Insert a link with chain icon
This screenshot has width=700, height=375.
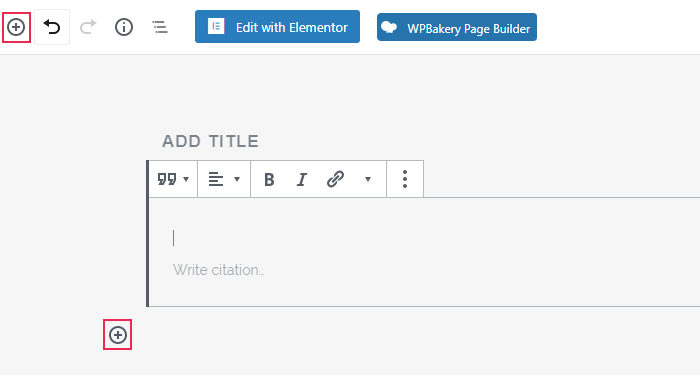pyautogui.click(x=335, y=179)
